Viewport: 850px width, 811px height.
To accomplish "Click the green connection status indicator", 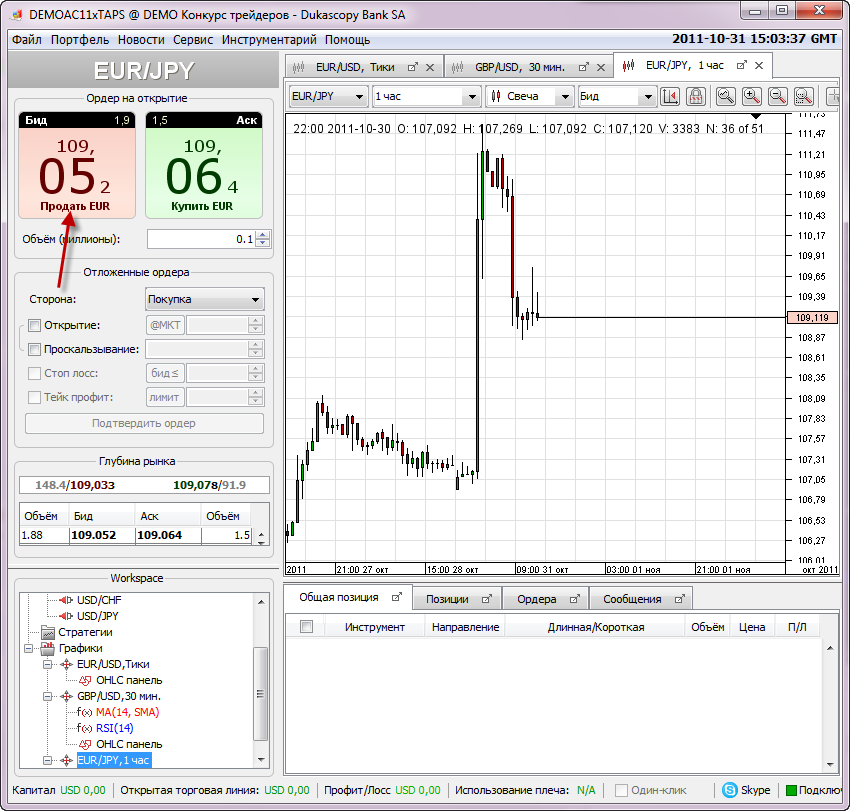I will tap(791, 790).
